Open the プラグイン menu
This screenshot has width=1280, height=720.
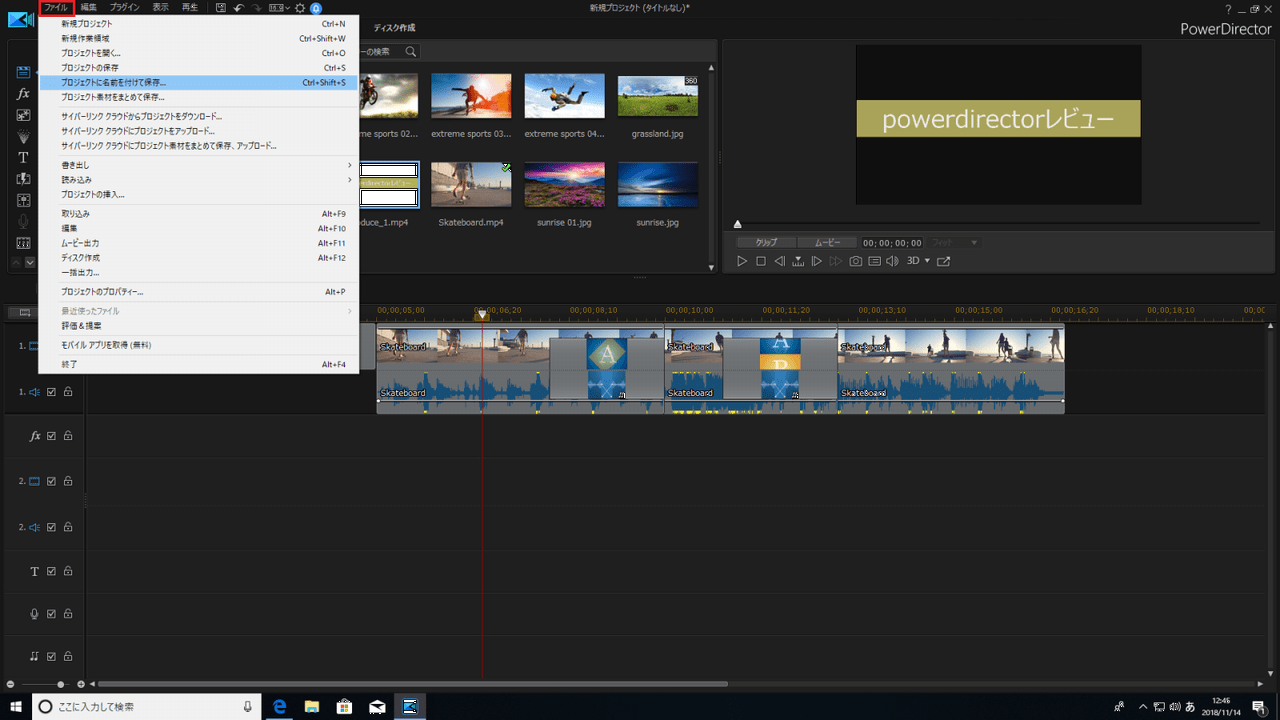coord(125,7)
